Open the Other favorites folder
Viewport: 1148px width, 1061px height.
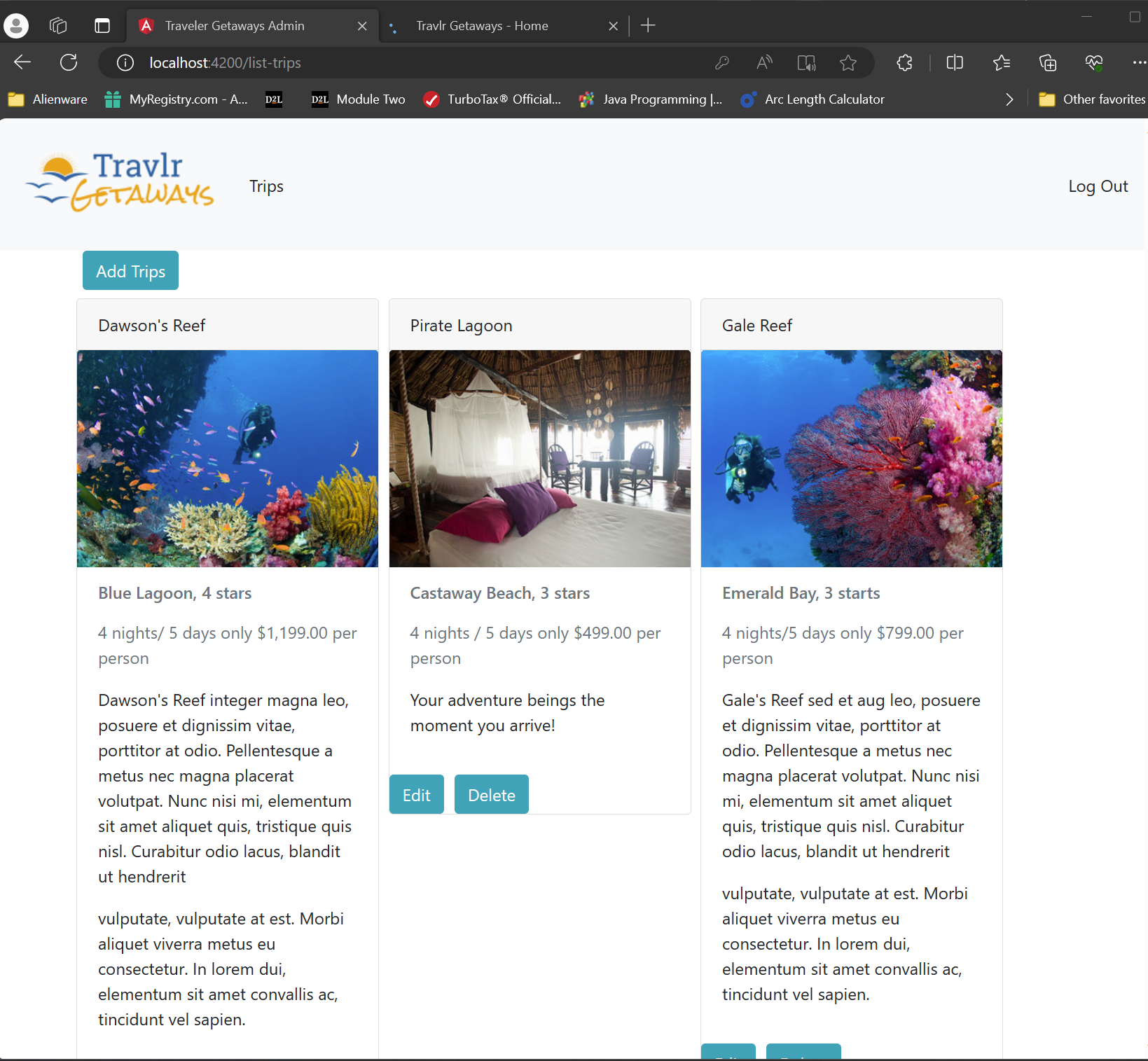1092,99
